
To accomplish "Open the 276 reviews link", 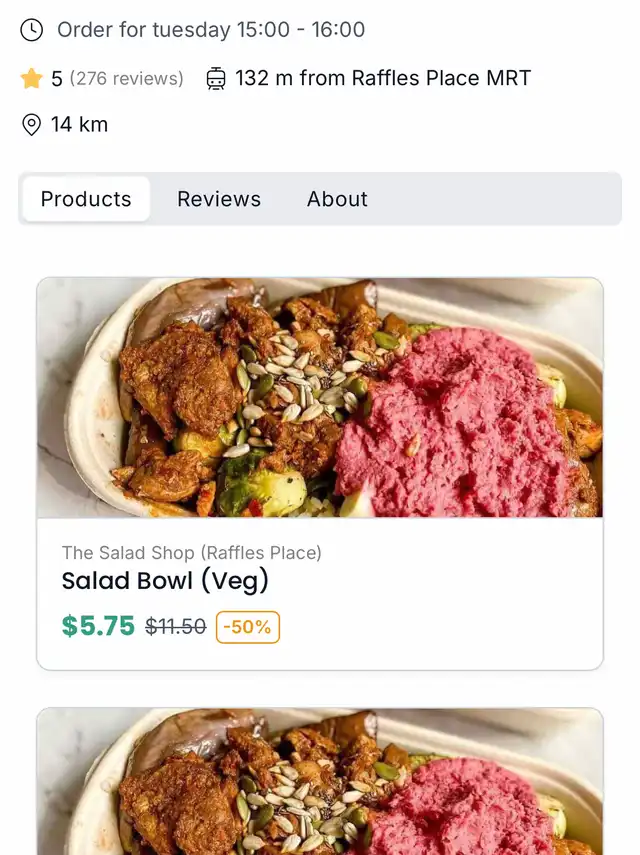I will (x=126, y=78).
